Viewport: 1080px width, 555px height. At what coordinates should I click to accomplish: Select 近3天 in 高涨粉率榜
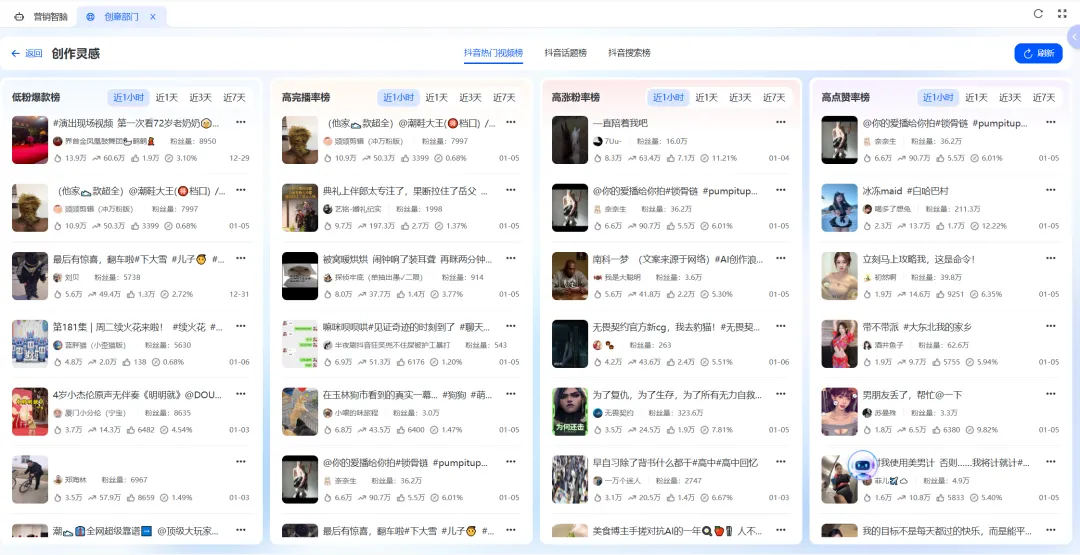[740, 98]
